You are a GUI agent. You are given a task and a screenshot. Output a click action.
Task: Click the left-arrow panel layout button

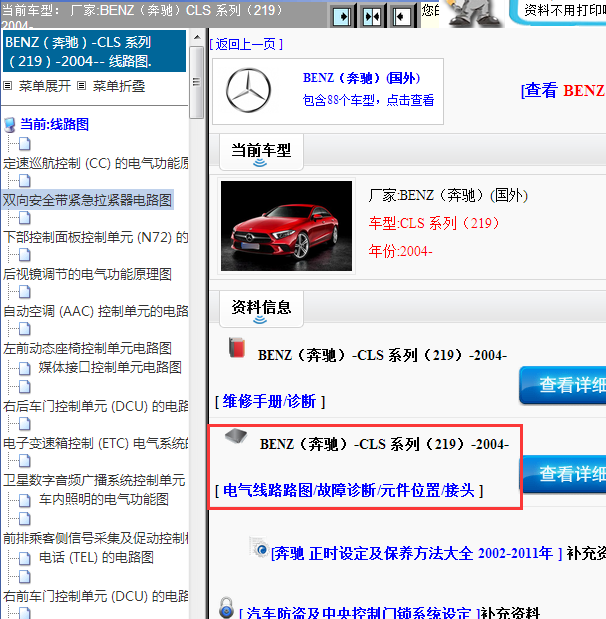pos(402,17)
